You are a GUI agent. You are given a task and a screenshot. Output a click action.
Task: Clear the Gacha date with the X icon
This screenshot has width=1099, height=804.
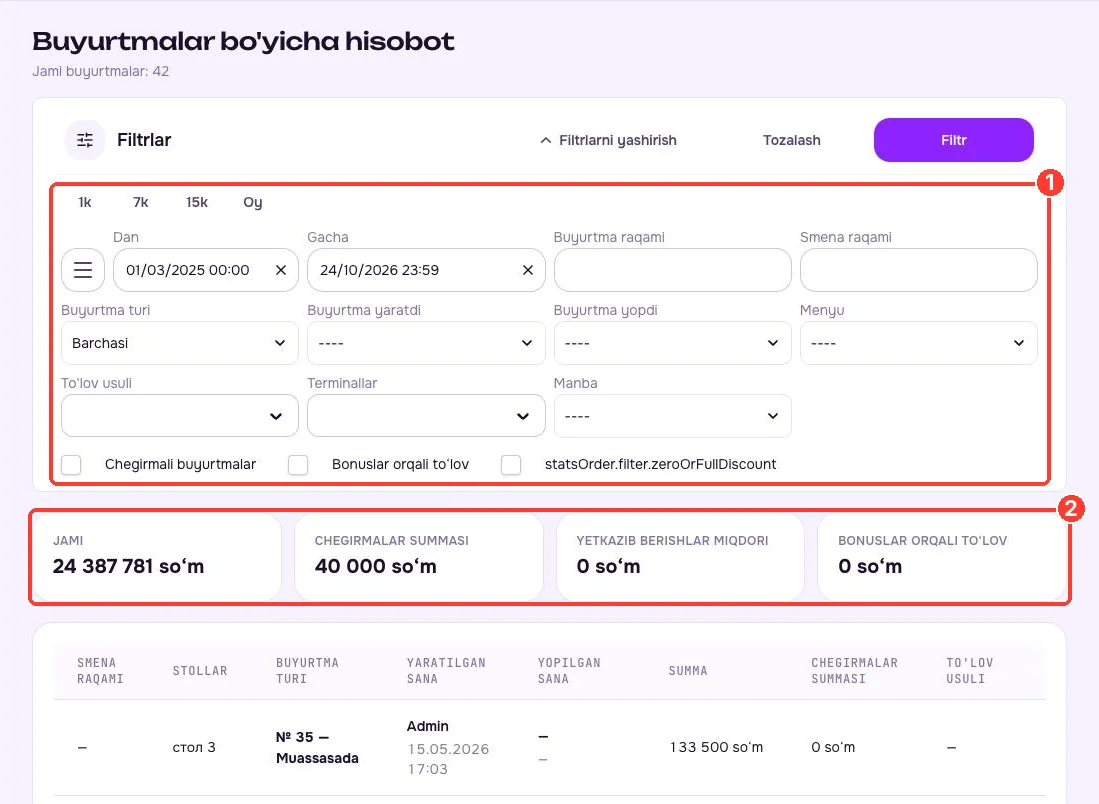(528, 270)
